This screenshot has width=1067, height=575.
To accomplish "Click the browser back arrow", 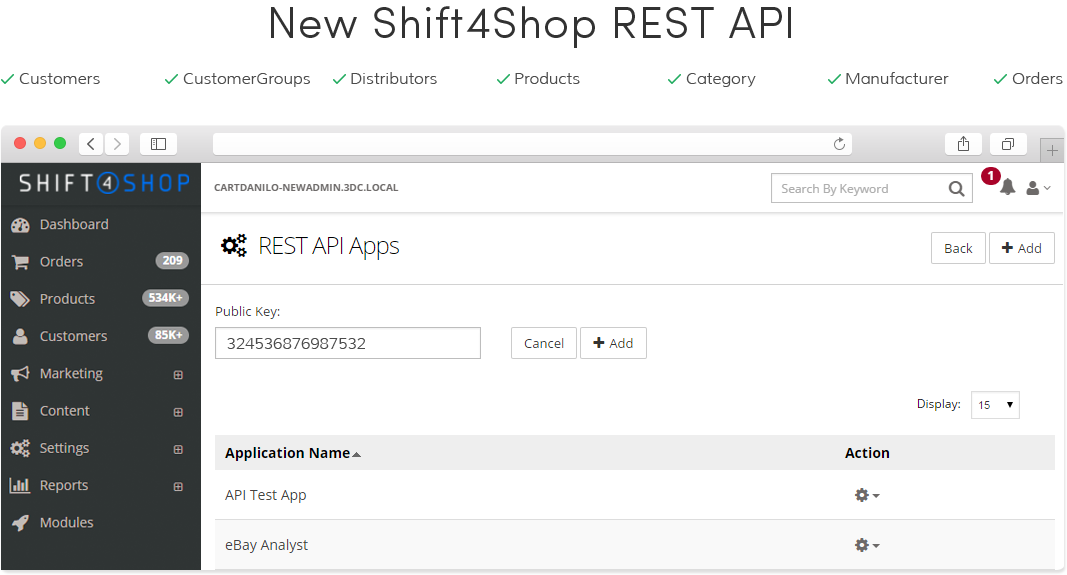I will pyautogui.click(x=91, y=144).
